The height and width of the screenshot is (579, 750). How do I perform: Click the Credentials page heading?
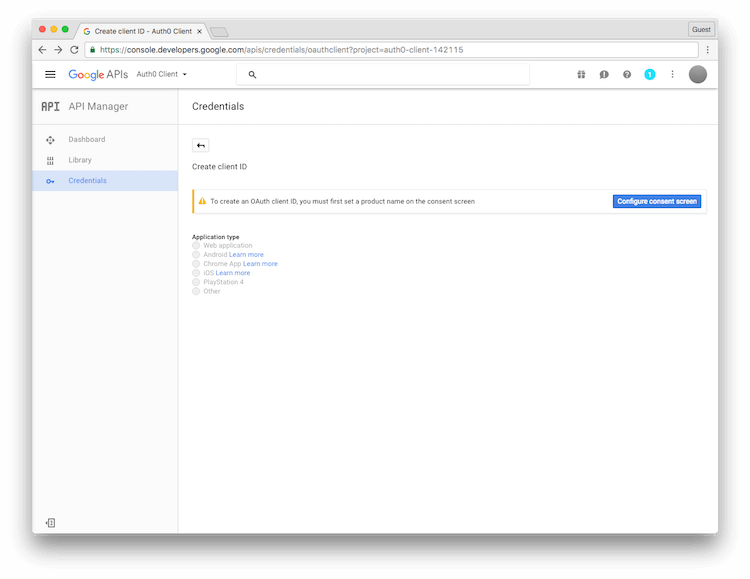218,106
